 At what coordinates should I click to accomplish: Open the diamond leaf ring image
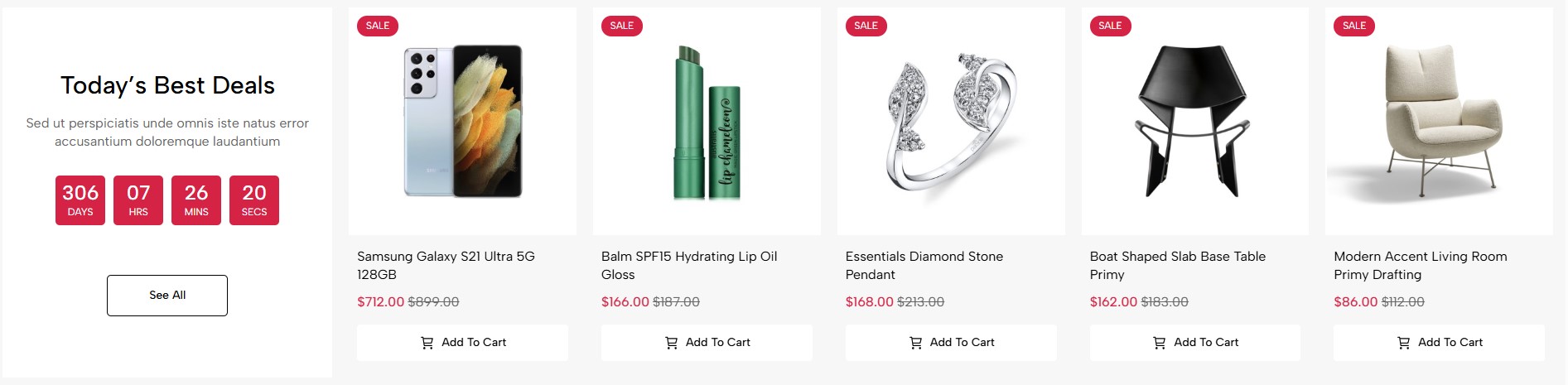(951, 122)
